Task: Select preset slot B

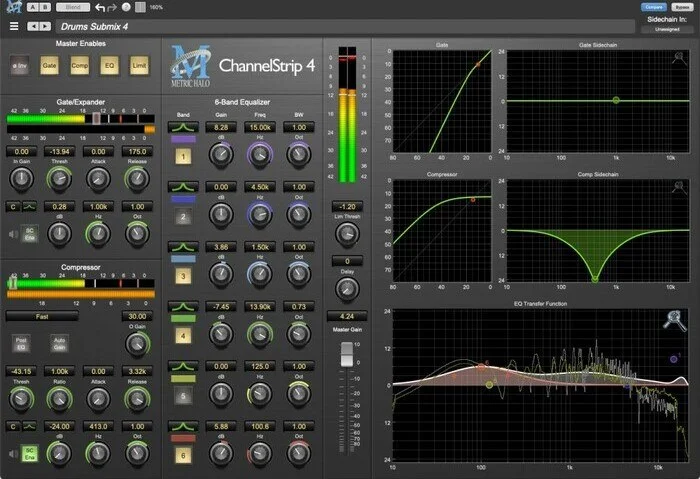Action: click(45, 7)
